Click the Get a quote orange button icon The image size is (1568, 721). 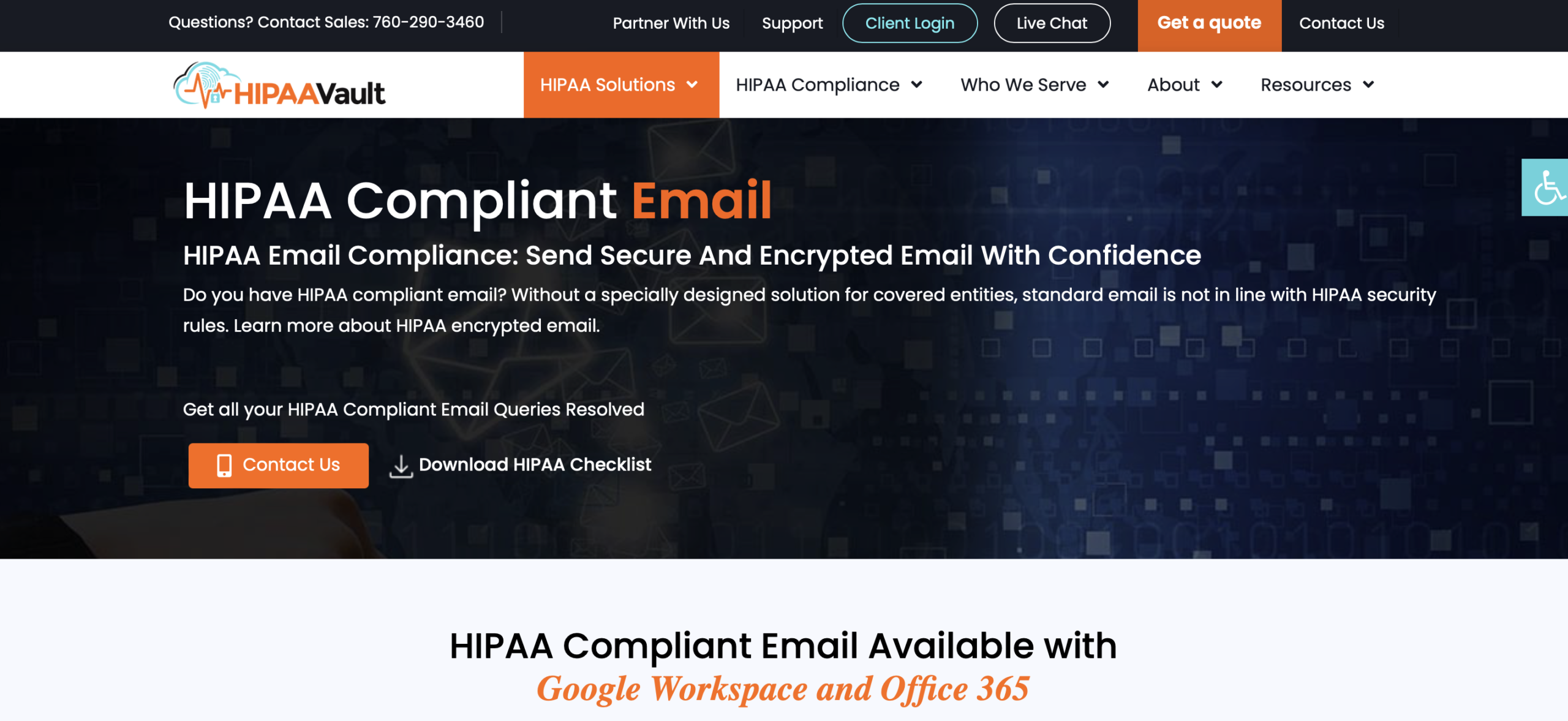(x=1208, y=22)
